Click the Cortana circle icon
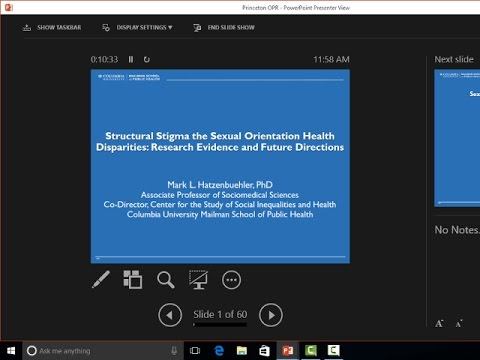 click(x=31, y=351)
